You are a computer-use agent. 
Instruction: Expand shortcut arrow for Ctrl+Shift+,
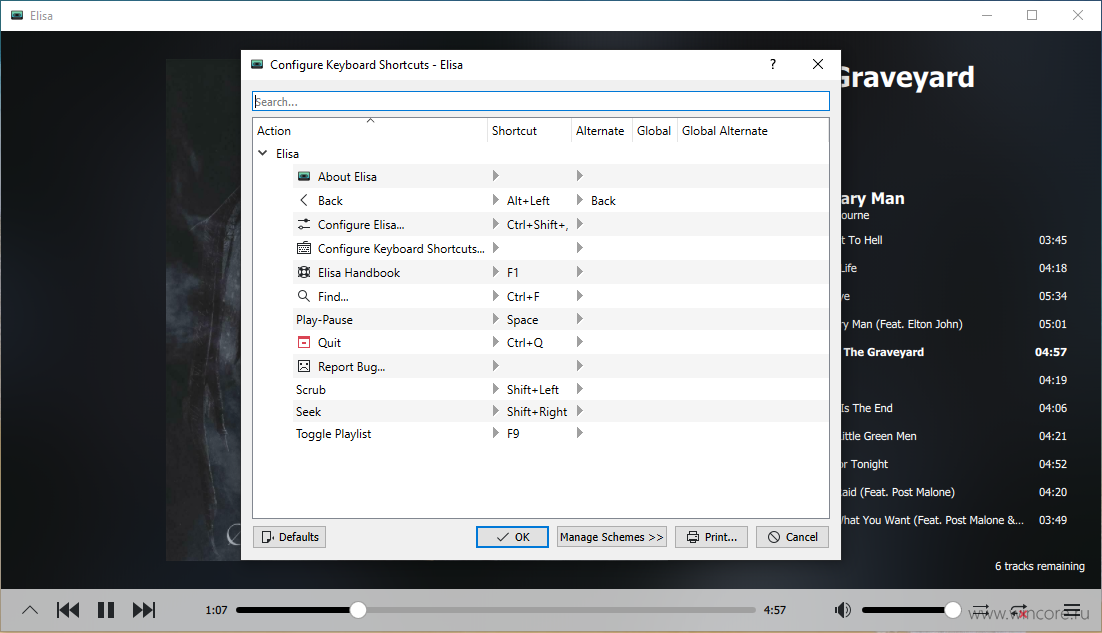point(495,224)
